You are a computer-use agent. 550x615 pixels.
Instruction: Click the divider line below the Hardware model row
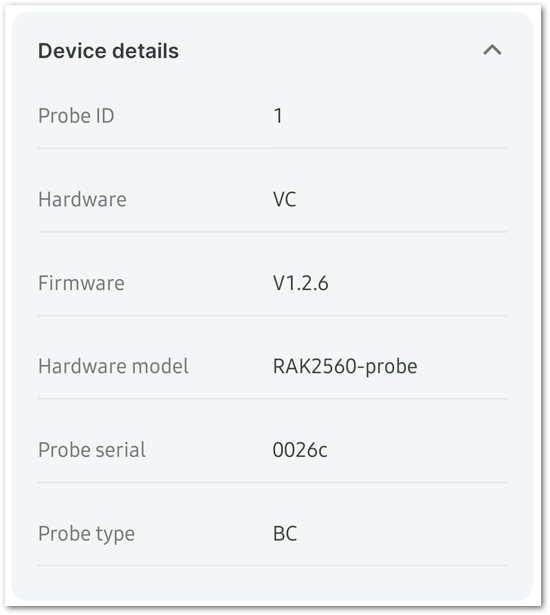coord(272,398)
